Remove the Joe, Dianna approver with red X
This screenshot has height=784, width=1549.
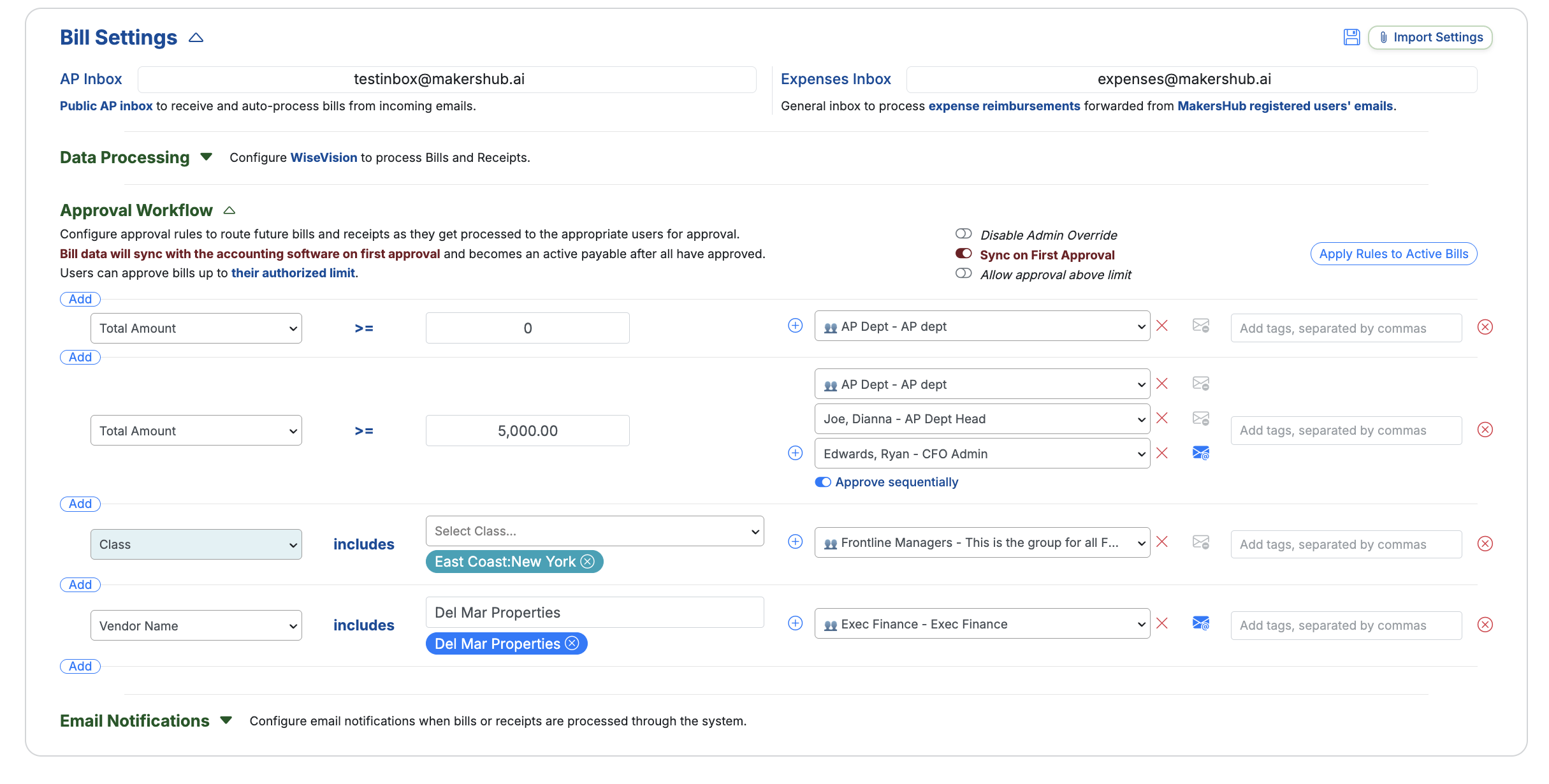click(1162, 418)
